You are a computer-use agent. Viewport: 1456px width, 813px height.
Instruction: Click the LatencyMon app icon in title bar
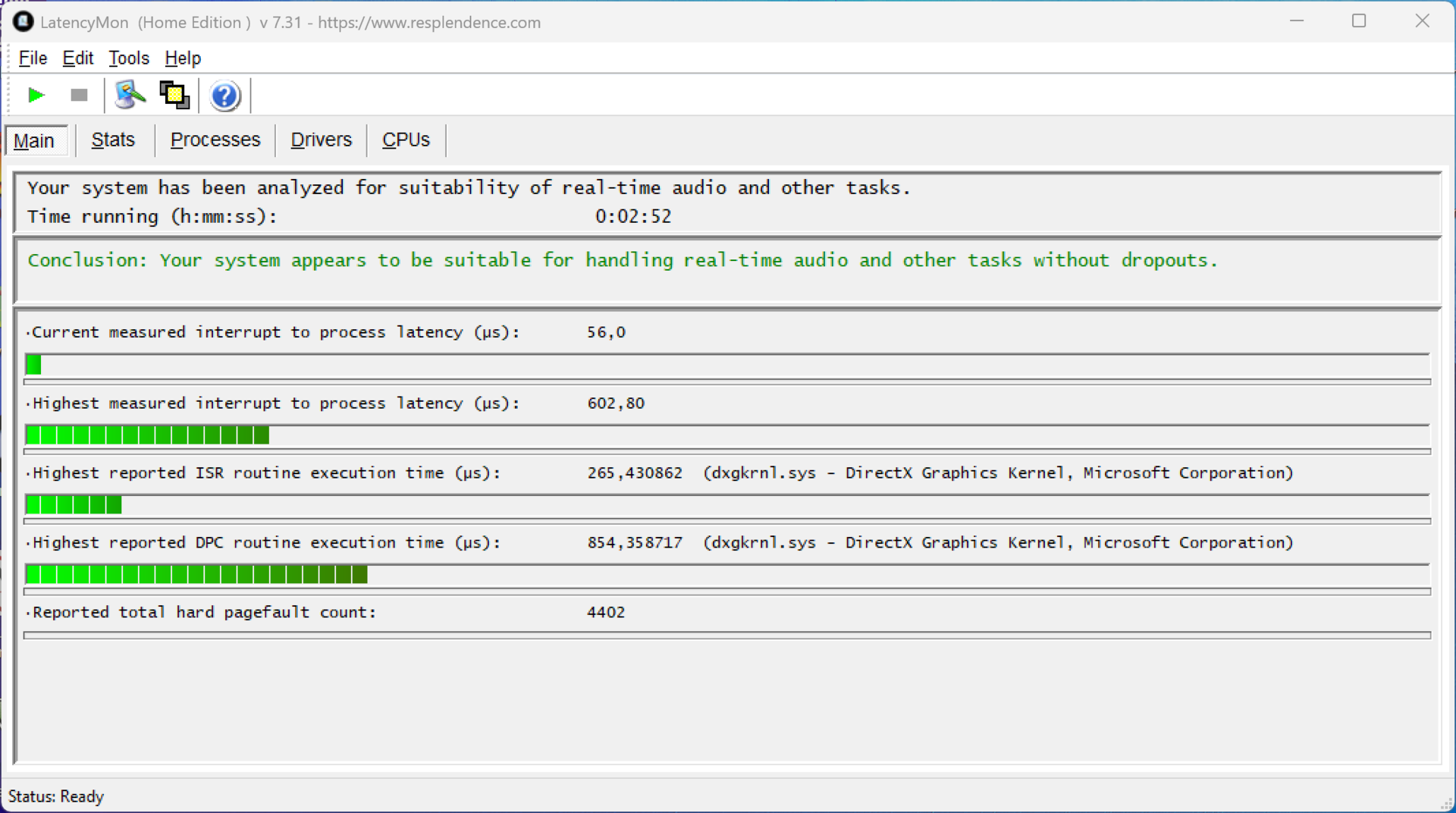click(x=23, y=22)
